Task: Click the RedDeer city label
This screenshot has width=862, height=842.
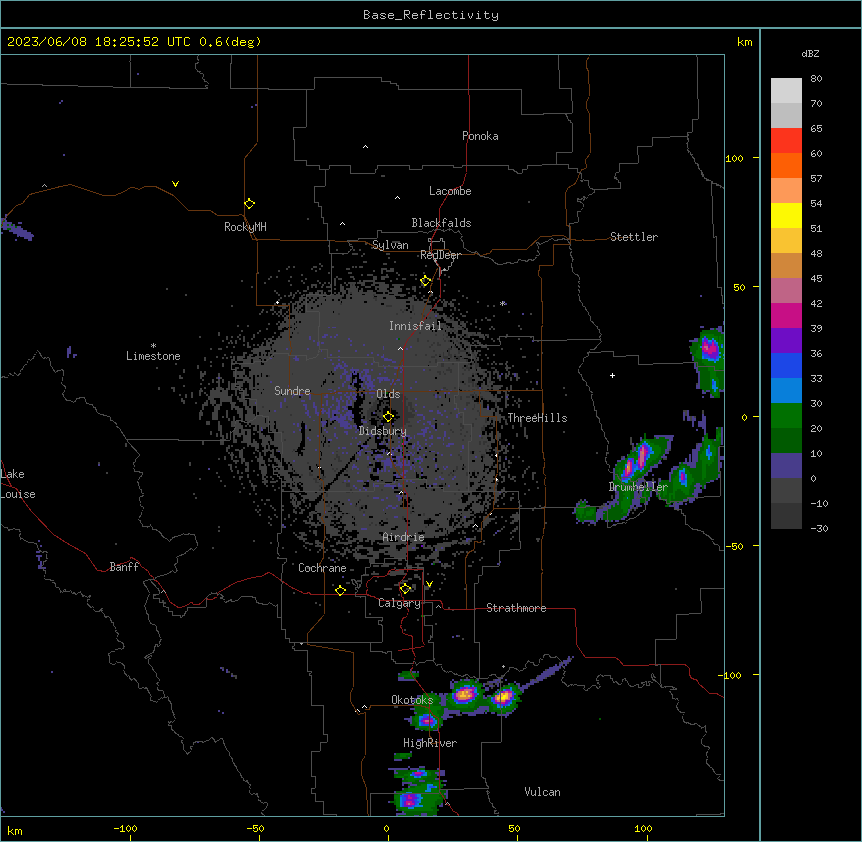Action: pyautogui.click(x=440, y=255)
